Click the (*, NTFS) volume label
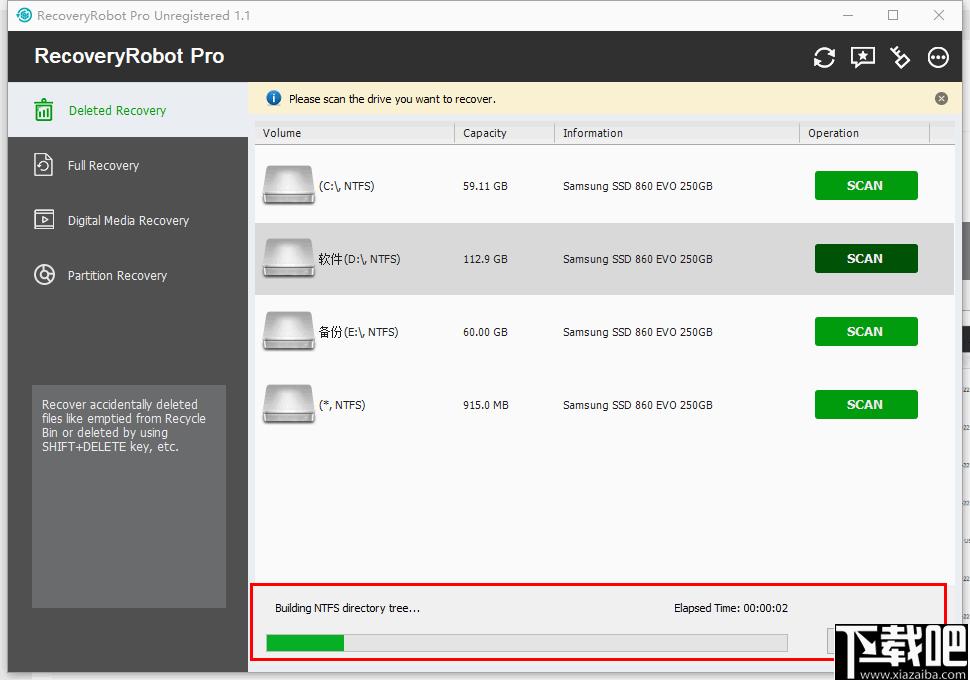The height and width of the screenshot is (680, 970). pos(342,405)
